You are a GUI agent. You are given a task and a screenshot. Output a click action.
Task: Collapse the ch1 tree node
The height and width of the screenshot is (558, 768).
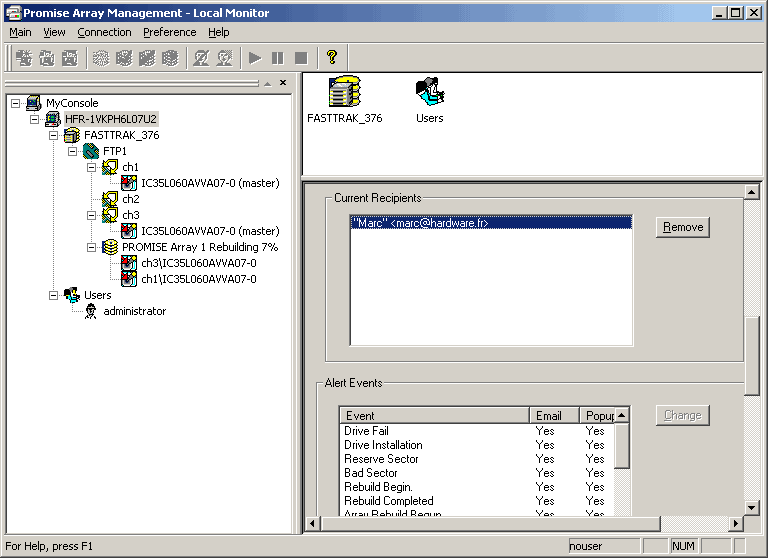click(92, 168)
